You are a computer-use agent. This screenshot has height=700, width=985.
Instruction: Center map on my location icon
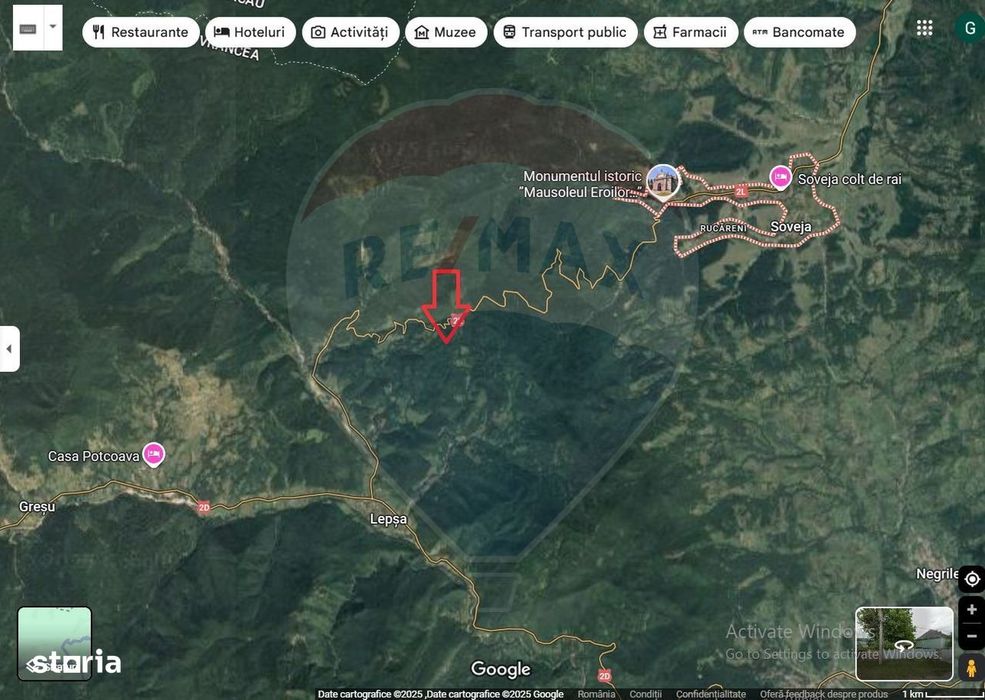pyautogui.click(x=972, y=579)
